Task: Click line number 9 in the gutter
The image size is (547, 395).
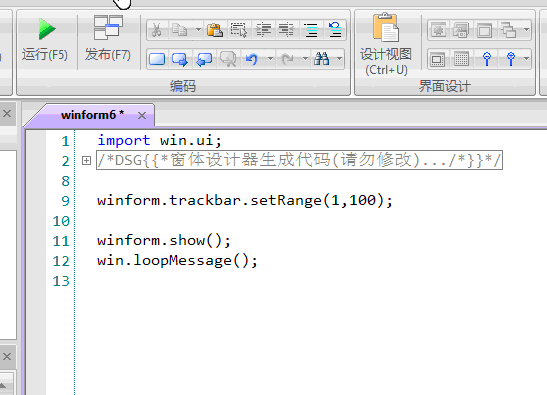Action: coord(65,201)
